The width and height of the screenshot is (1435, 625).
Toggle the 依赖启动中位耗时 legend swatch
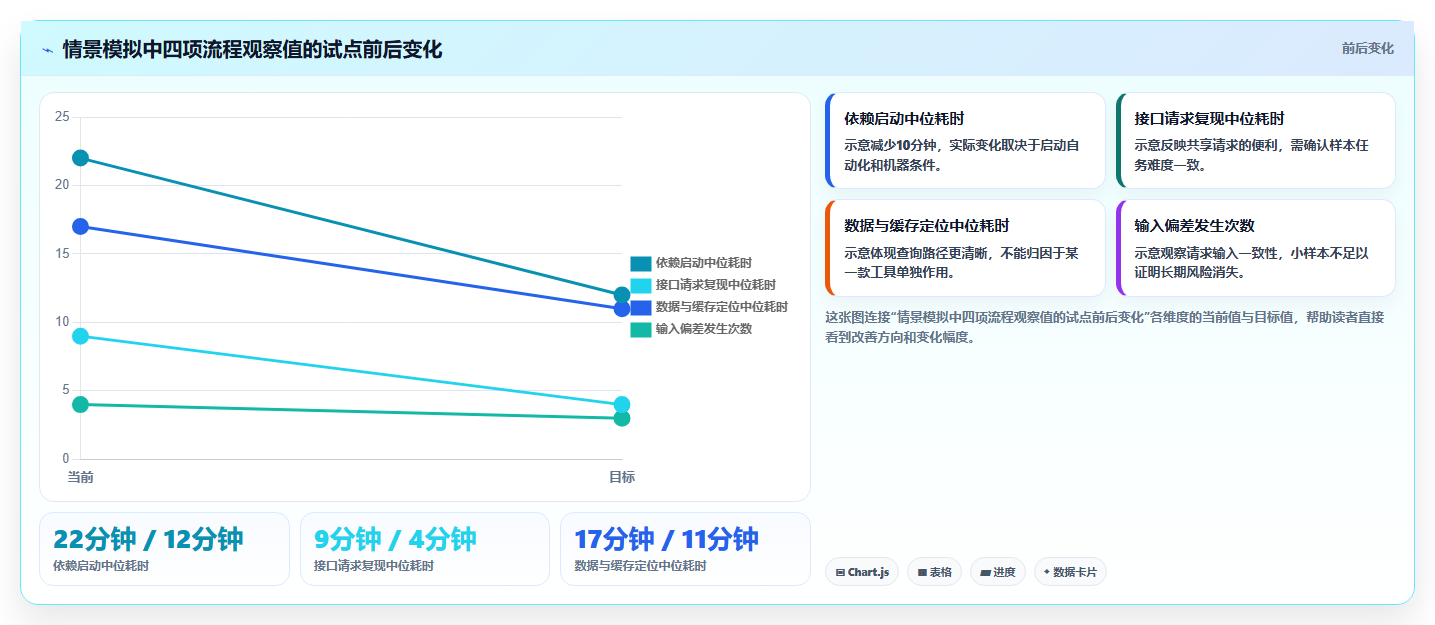click(641, 263)
